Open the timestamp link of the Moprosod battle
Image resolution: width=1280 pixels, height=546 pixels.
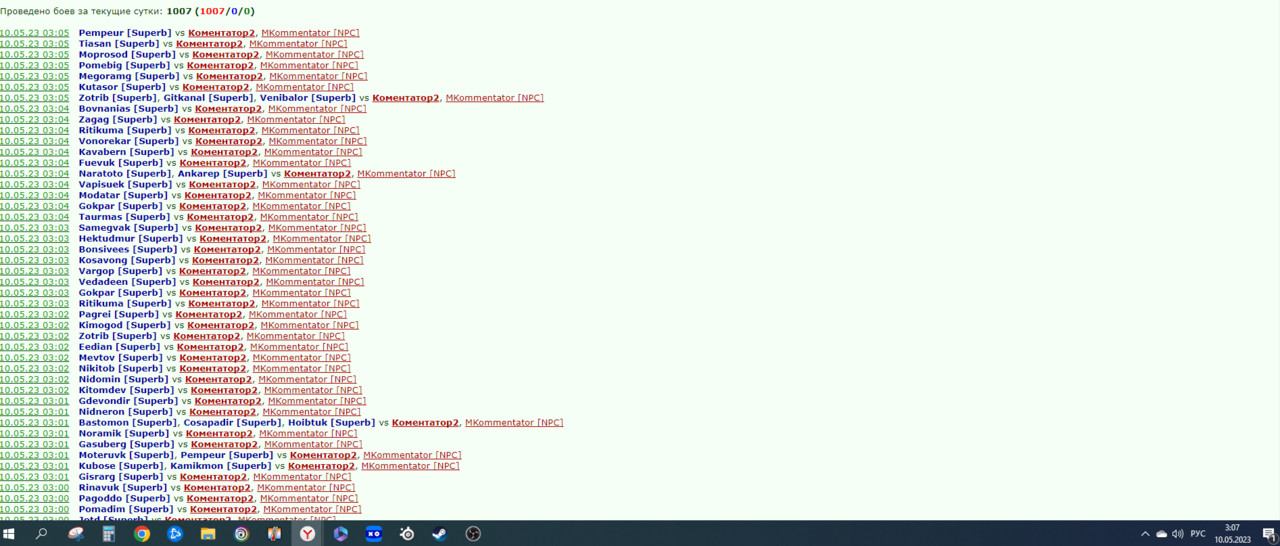[x=35, y=55]
